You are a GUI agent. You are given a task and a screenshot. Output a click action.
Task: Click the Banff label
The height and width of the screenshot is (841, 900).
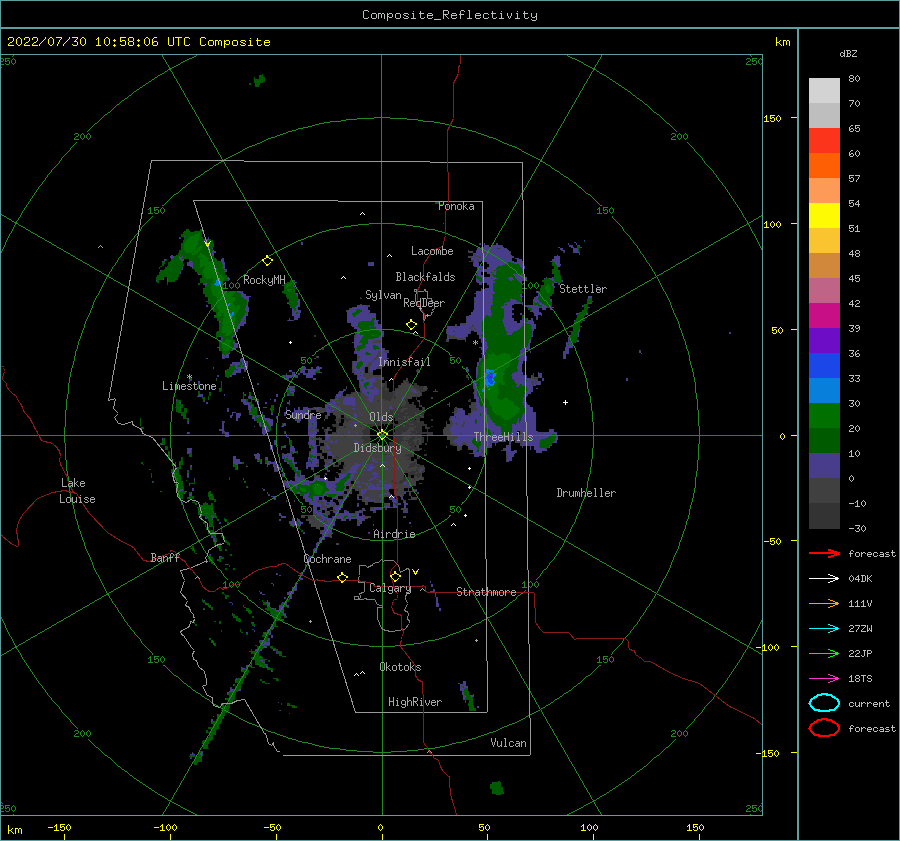(x=165, y=557)
